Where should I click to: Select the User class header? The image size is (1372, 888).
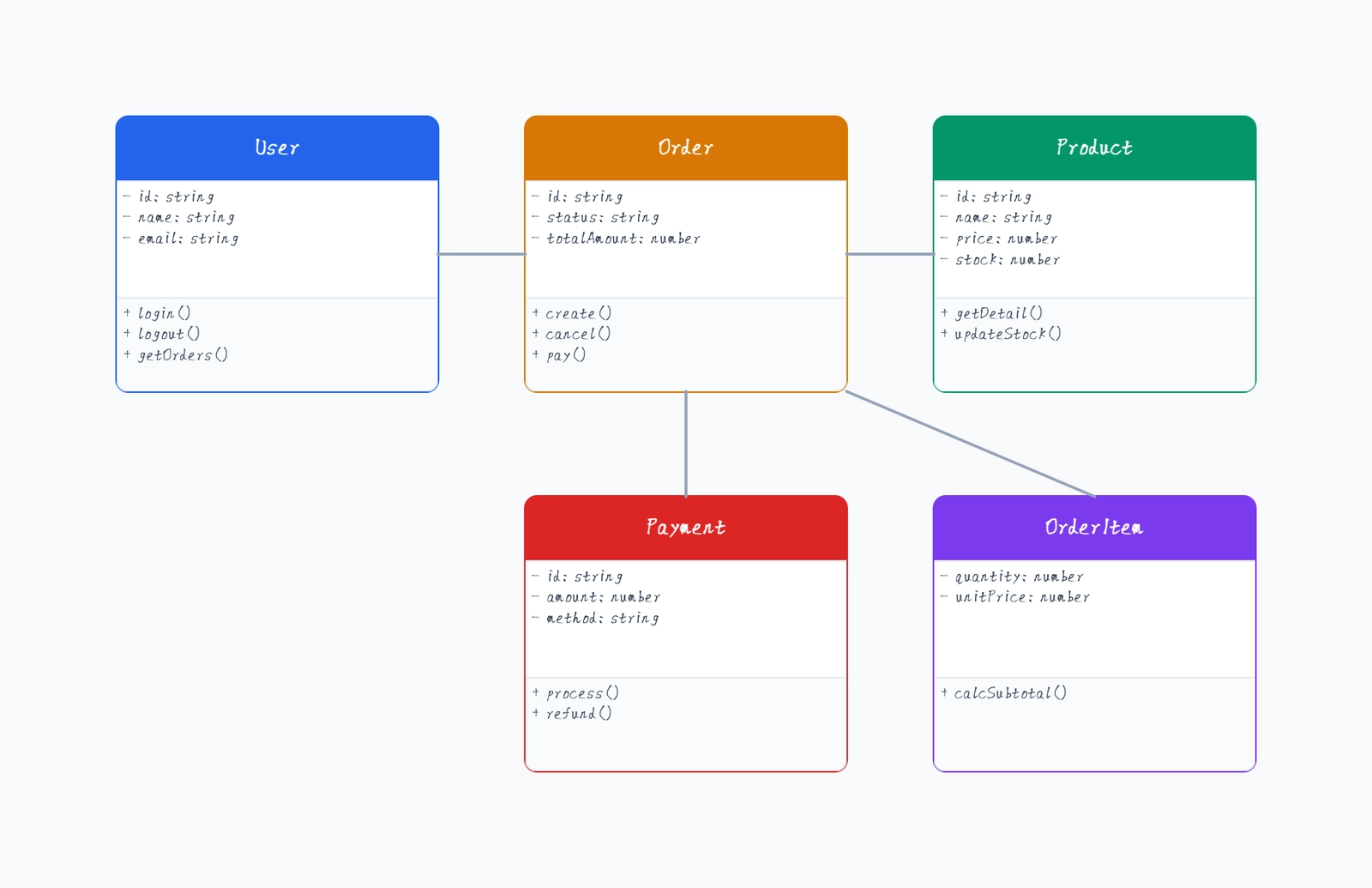[277, 148]
